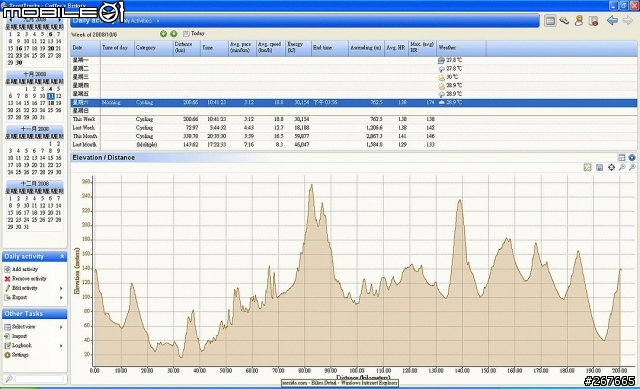Click the This Month summary row
This screenshot has width=640, height=389.
353,136
